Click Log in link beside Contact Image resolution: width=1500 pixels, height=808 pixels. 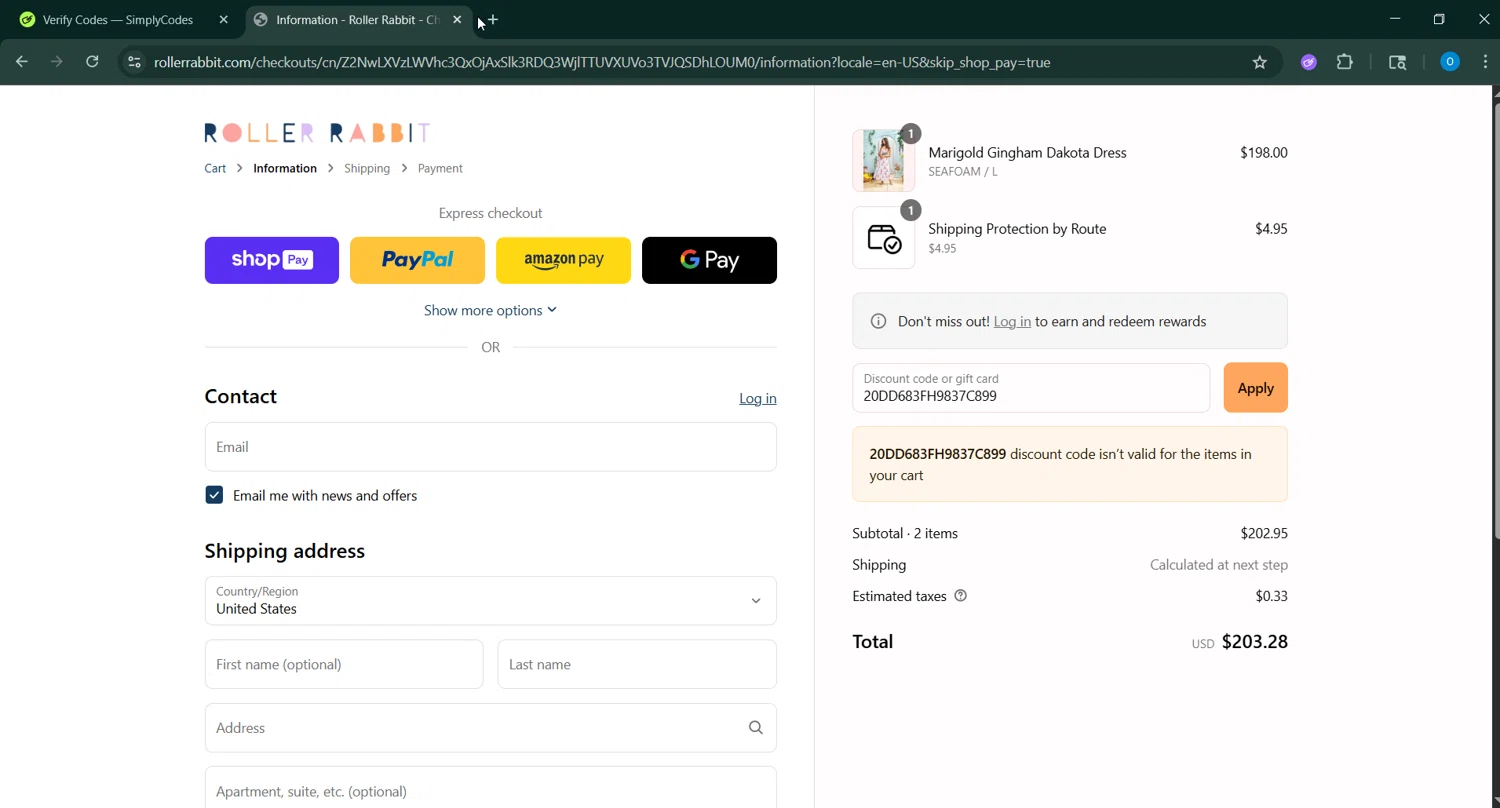click(758, 398)
